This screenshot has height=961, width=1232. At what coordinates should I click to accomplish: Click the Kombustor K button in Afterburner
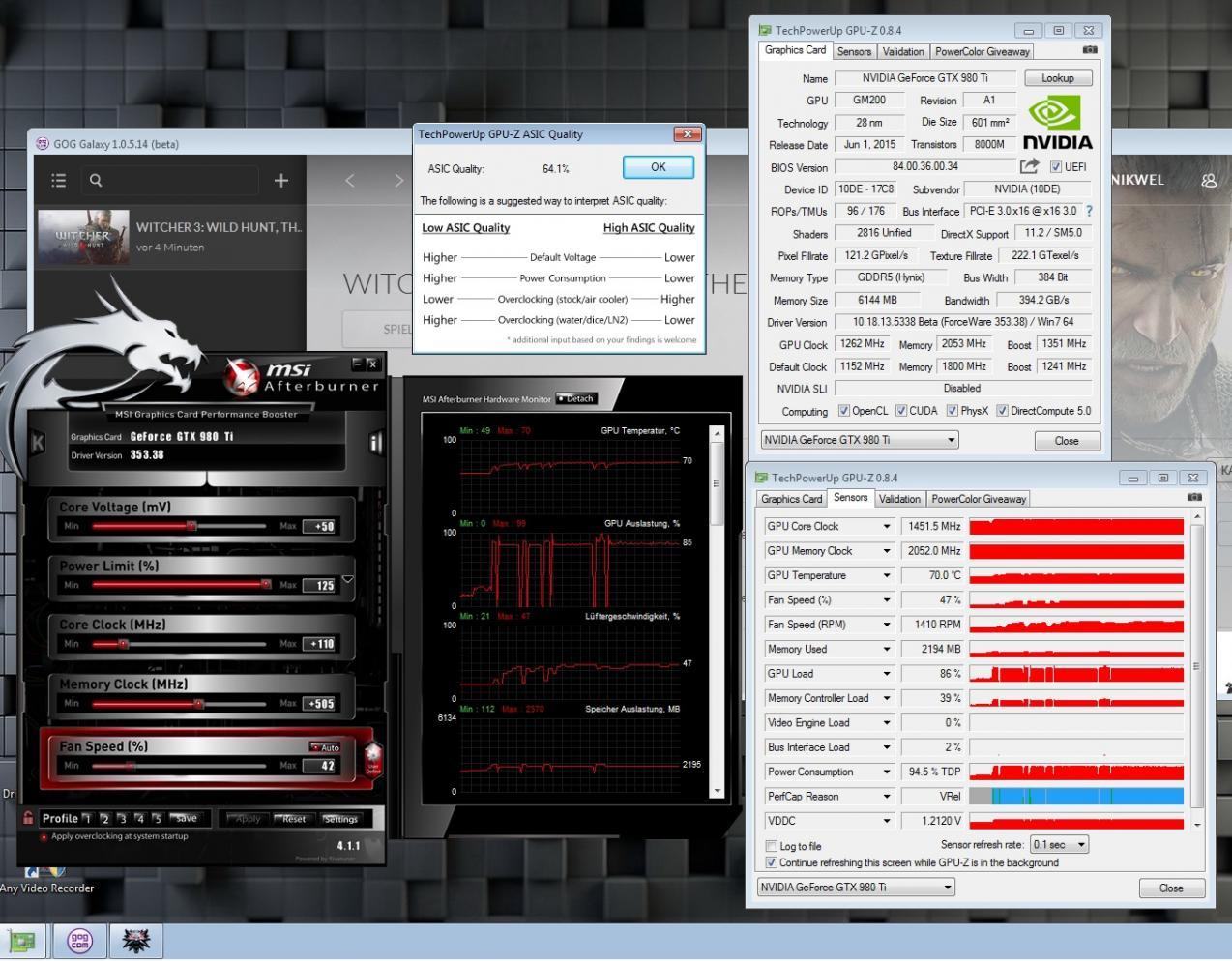tap(39, 444)
